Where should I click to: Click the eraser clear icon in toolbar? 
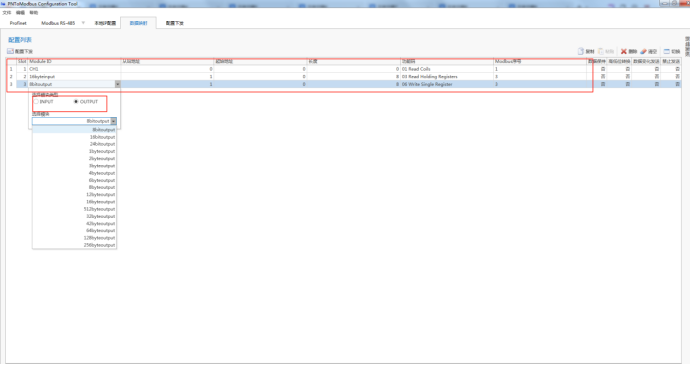tap(643, 52)
